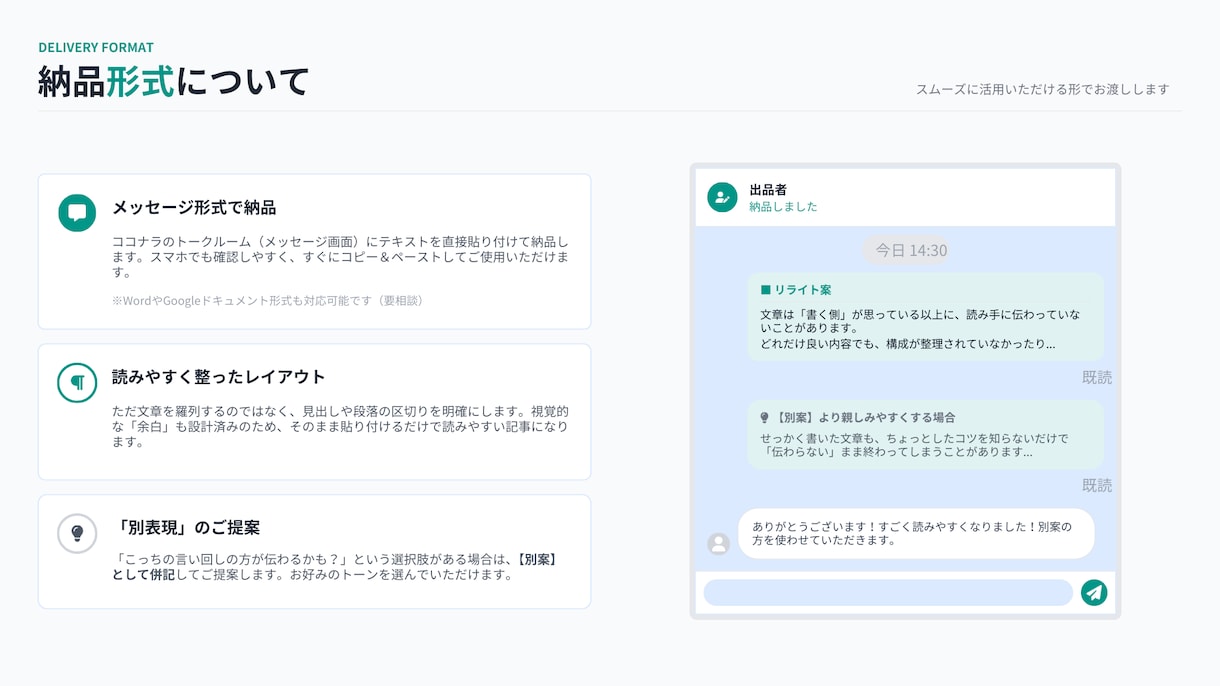Click the 納品形式について page title
The image size is (1220, 686).
tap(174, 82)
